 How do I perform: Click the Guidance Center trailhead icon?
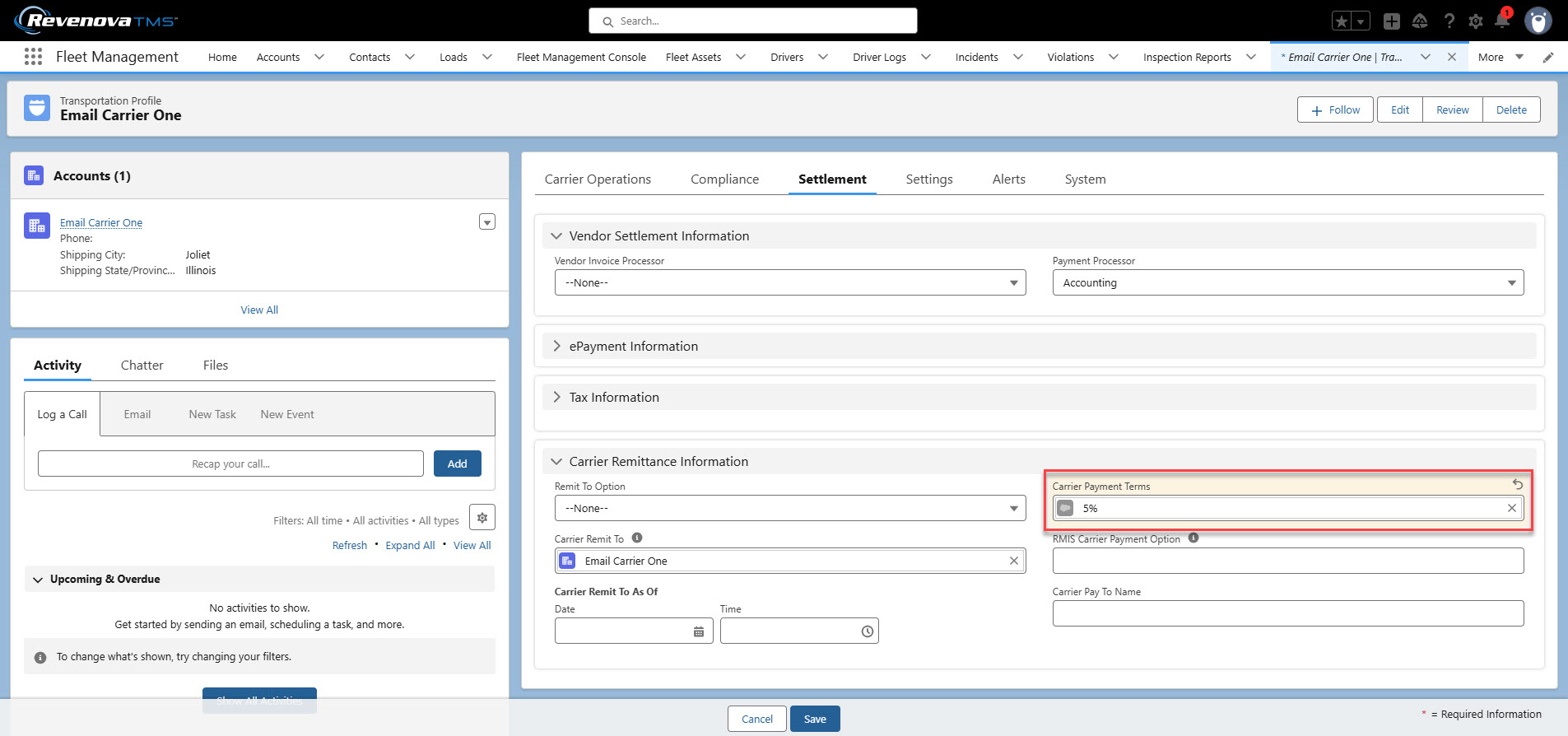tap(1420, 21)
